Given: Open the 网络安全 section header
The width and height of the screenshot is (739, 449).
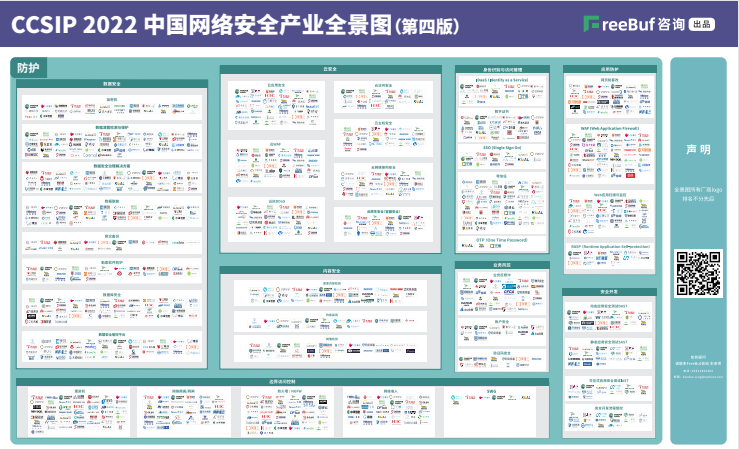Looking at the screenshot, I should click(331, 270).
